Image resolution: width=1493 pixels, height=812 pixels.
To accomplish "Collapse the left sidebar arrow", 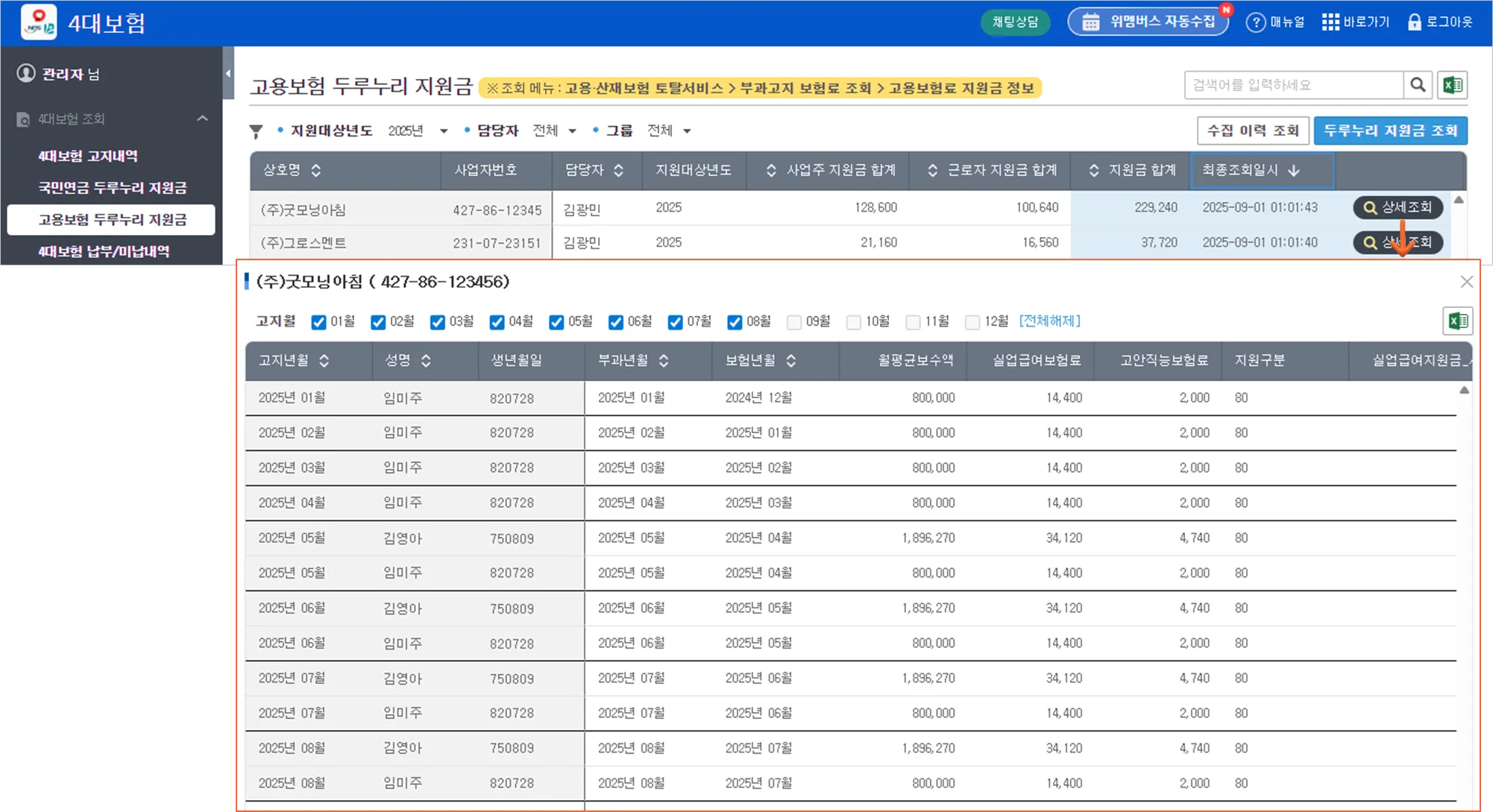I will (228, 73).
